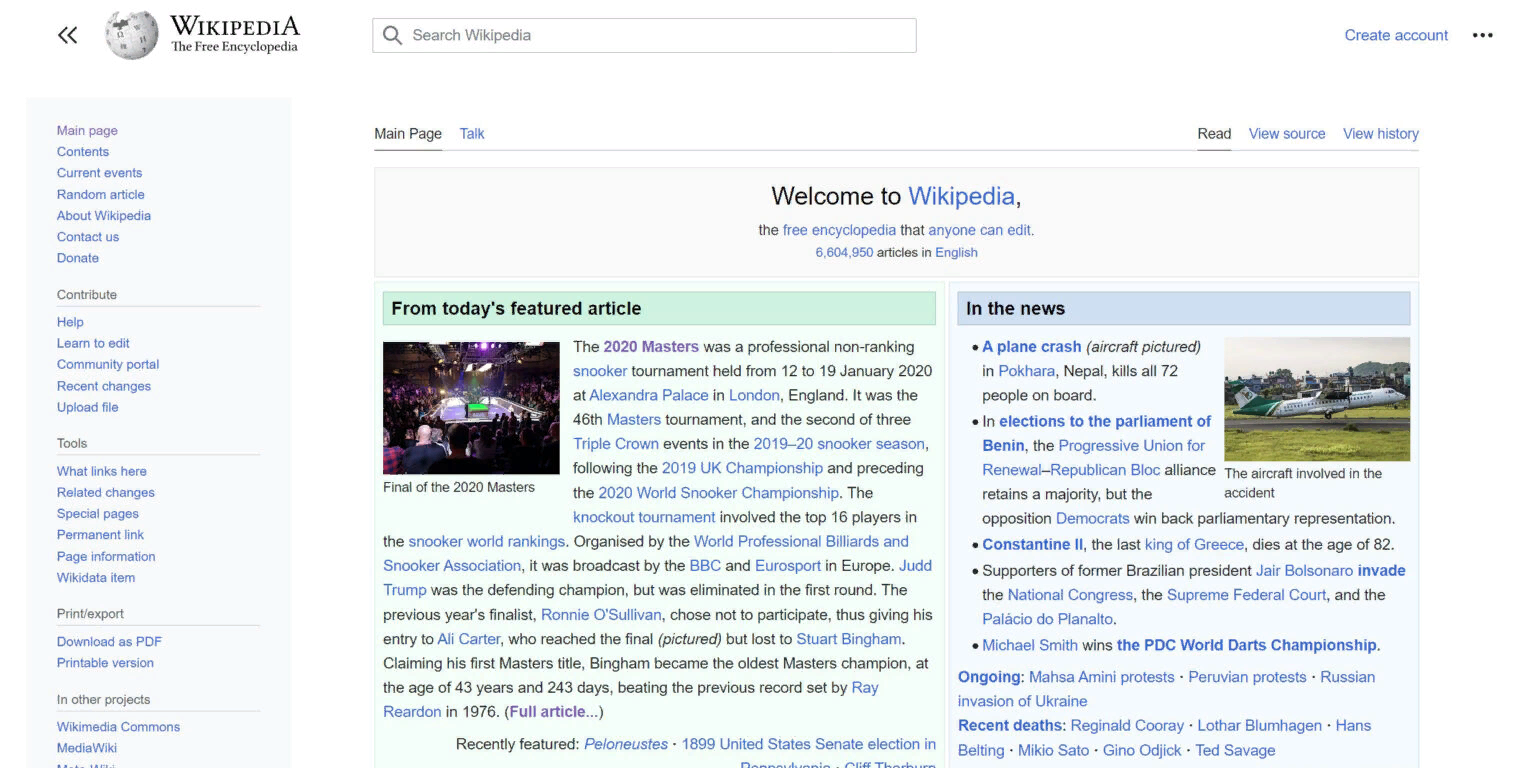This screenshot has width=1536, height=768.
Task: Click the Pokhara link
Action: [1026, 371]
